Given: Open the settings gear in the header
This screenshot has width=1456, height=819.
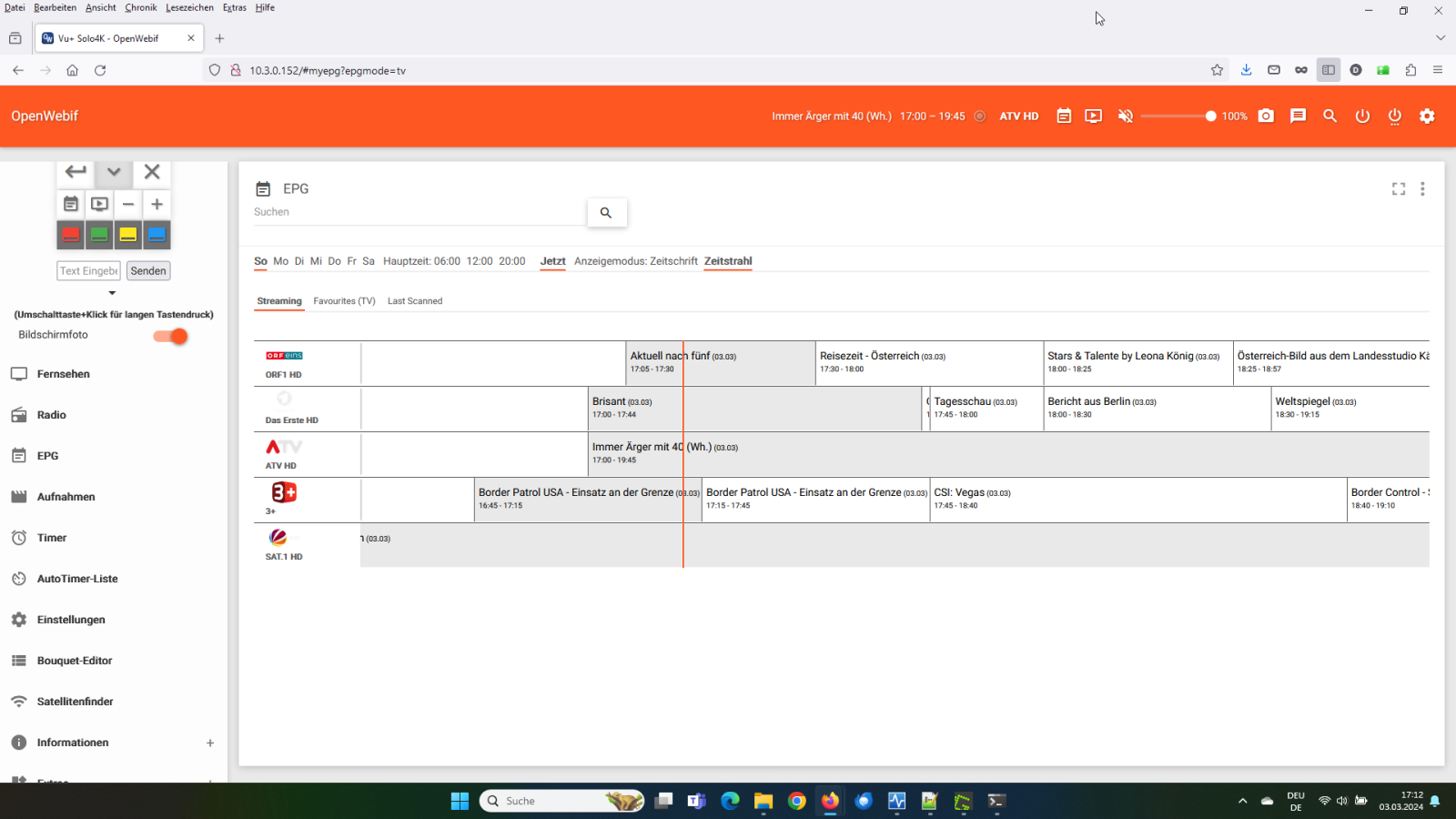Looking at the screenshot, I should tap(1427, 116).
